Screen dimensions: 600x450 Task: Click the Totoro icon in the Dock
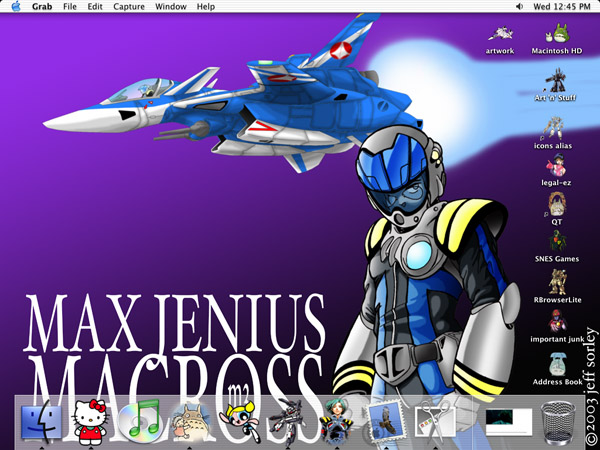[189, 422]
